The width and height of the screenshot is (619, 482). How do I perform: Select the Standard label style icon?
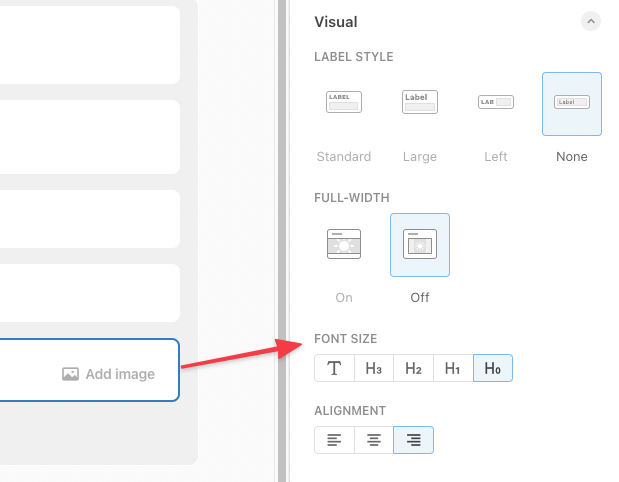coord(343,102)
